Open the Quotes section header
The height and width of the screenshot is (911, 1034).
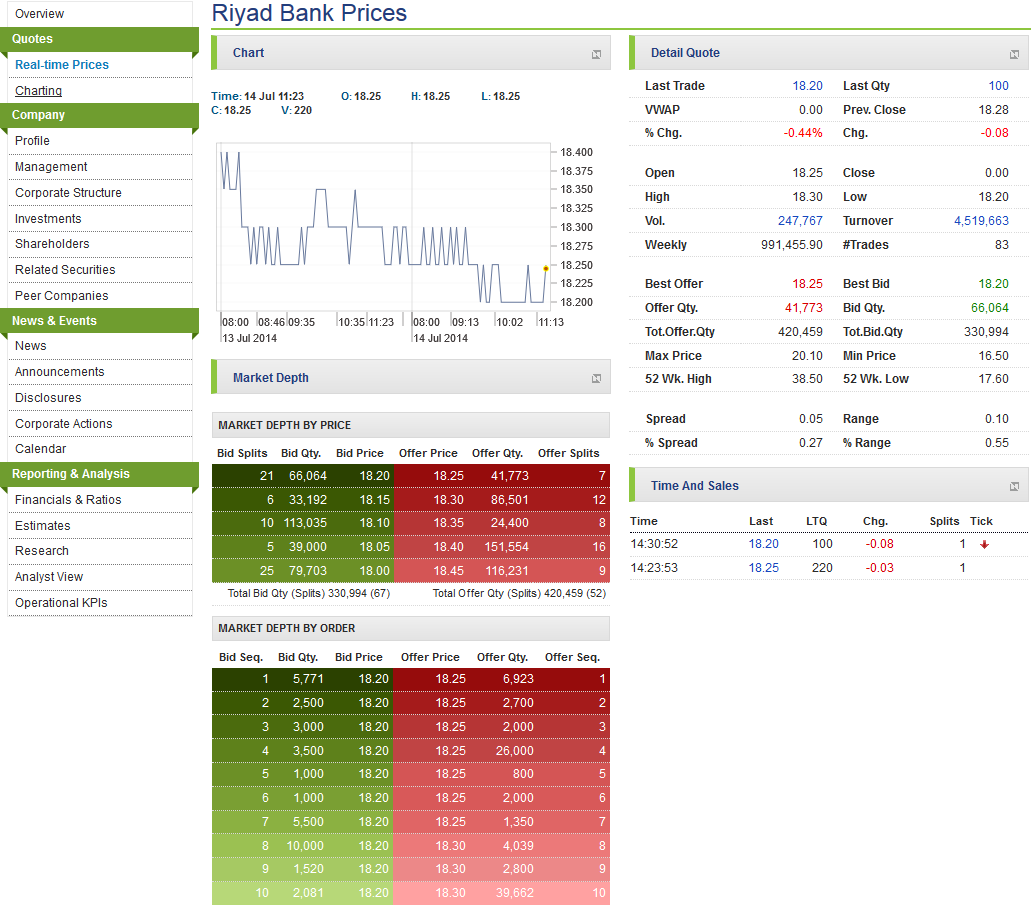100,39
